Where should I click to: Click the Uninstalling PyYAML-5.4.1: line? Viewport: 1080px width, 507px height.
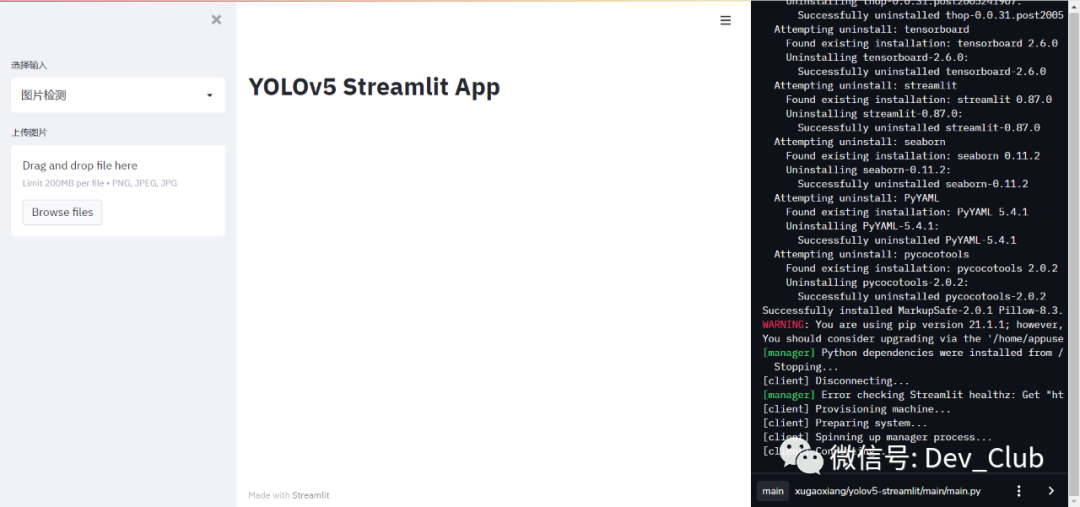tap(862, 226)
